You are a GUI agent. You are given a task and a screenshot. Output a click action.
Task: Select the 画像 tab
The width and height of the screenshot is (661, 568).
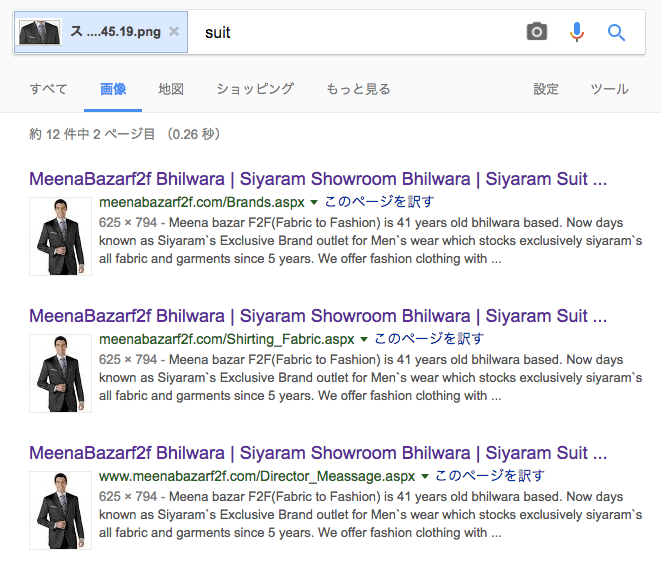click(x=113, y=89)
